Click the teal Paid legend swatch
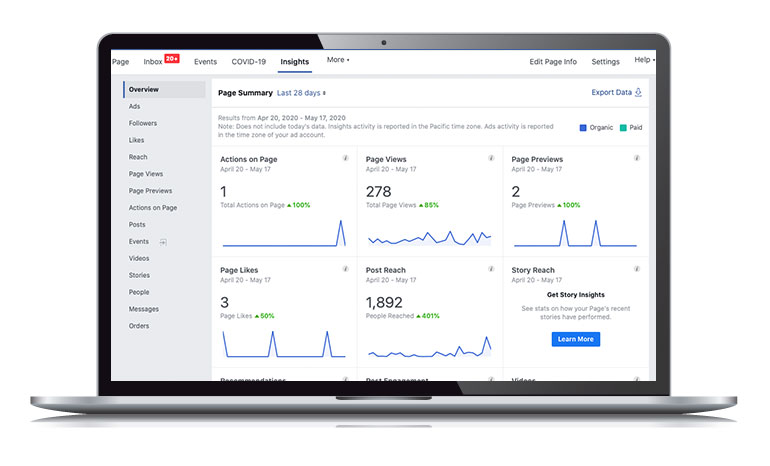The image size is (770, 466). pos(621,127)
